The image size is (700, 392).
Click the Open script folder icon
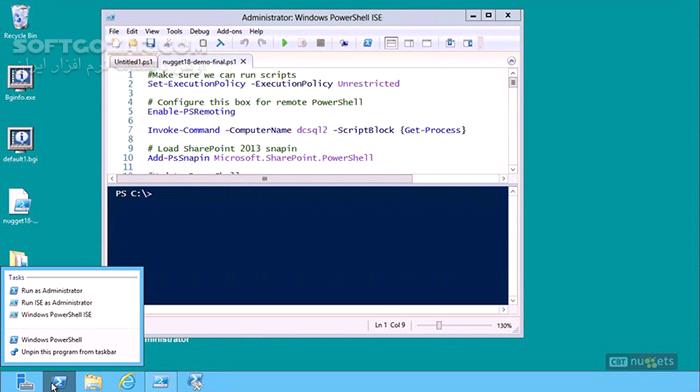(x=133, y=43)
